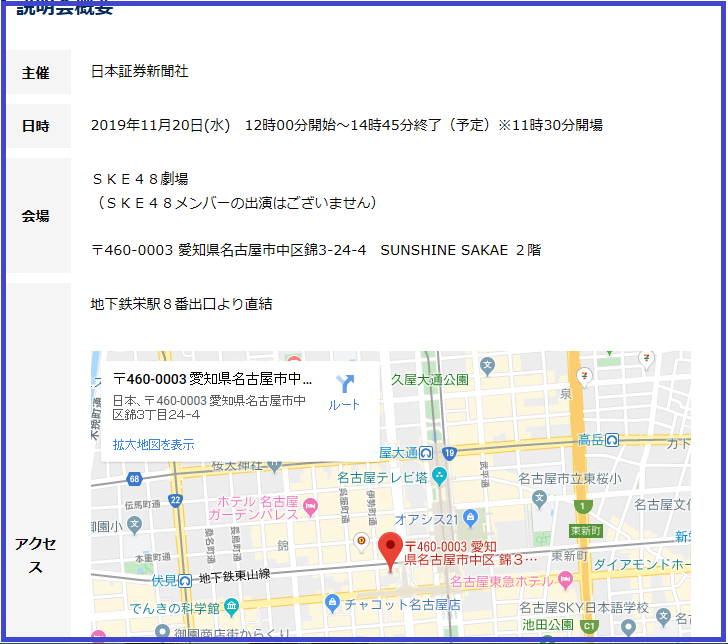
Task: Click 久屋大通 station icon
Action: point(426,453)
